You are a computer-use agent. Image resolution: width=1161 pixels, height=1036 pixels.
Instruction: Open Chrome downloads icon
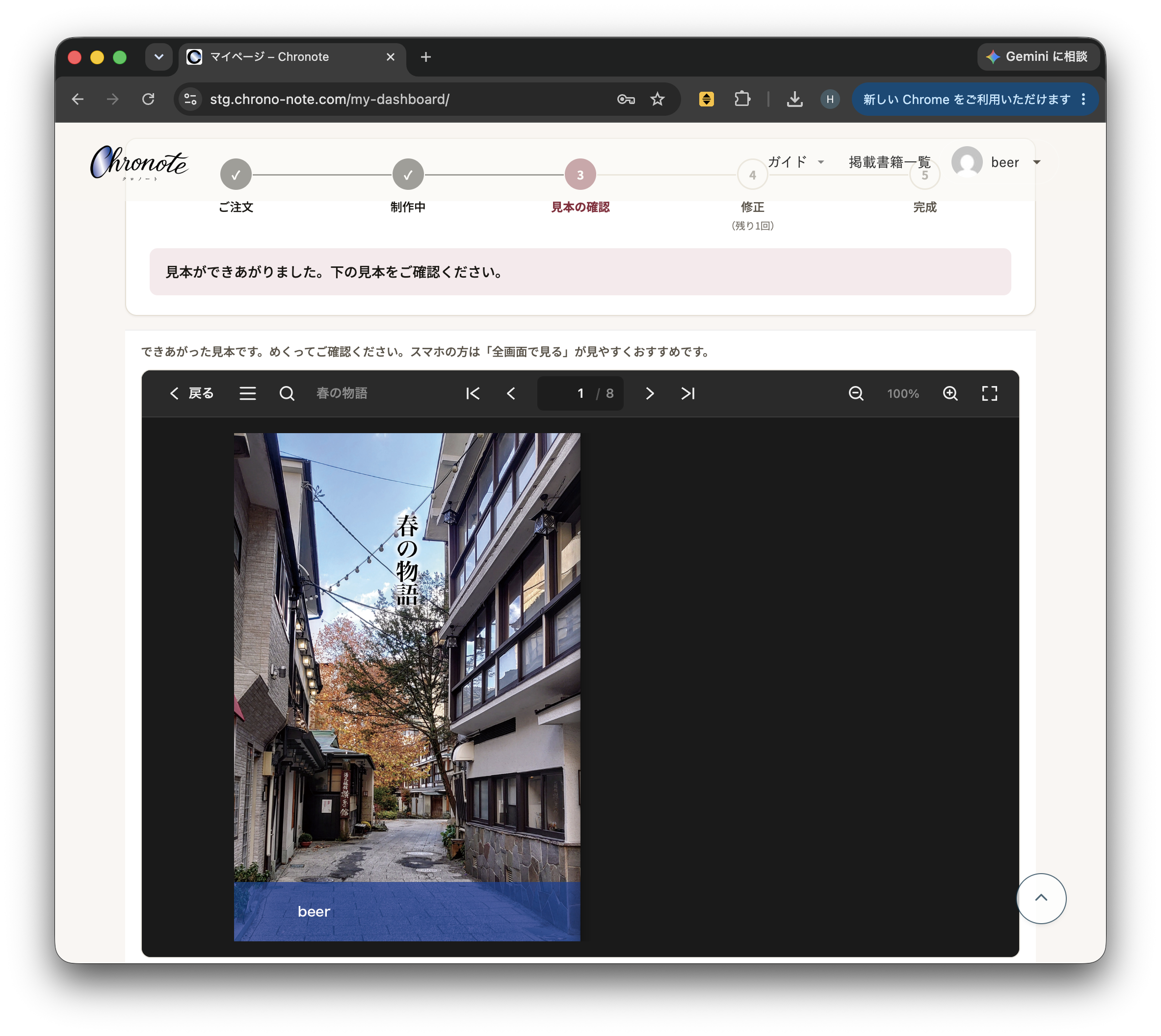(795, 99)
